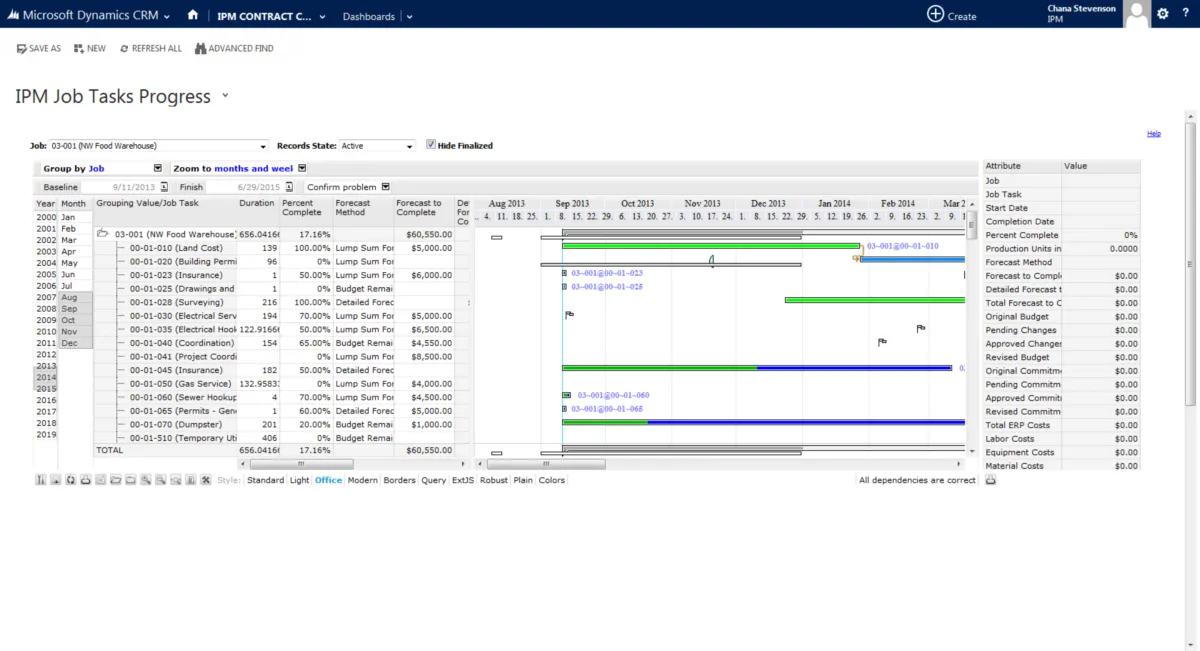Open the tools icon beside Style

[x=206, y=480]
